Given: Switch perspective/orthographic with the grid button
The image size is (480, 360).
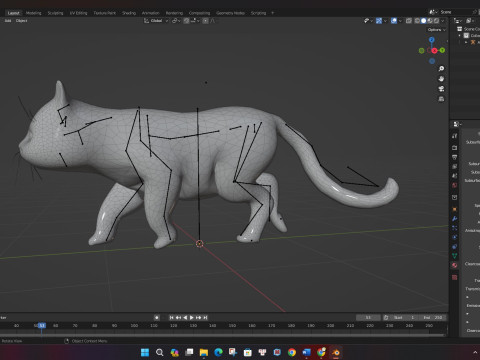Looking at the screenshot, I should point(441,99).
